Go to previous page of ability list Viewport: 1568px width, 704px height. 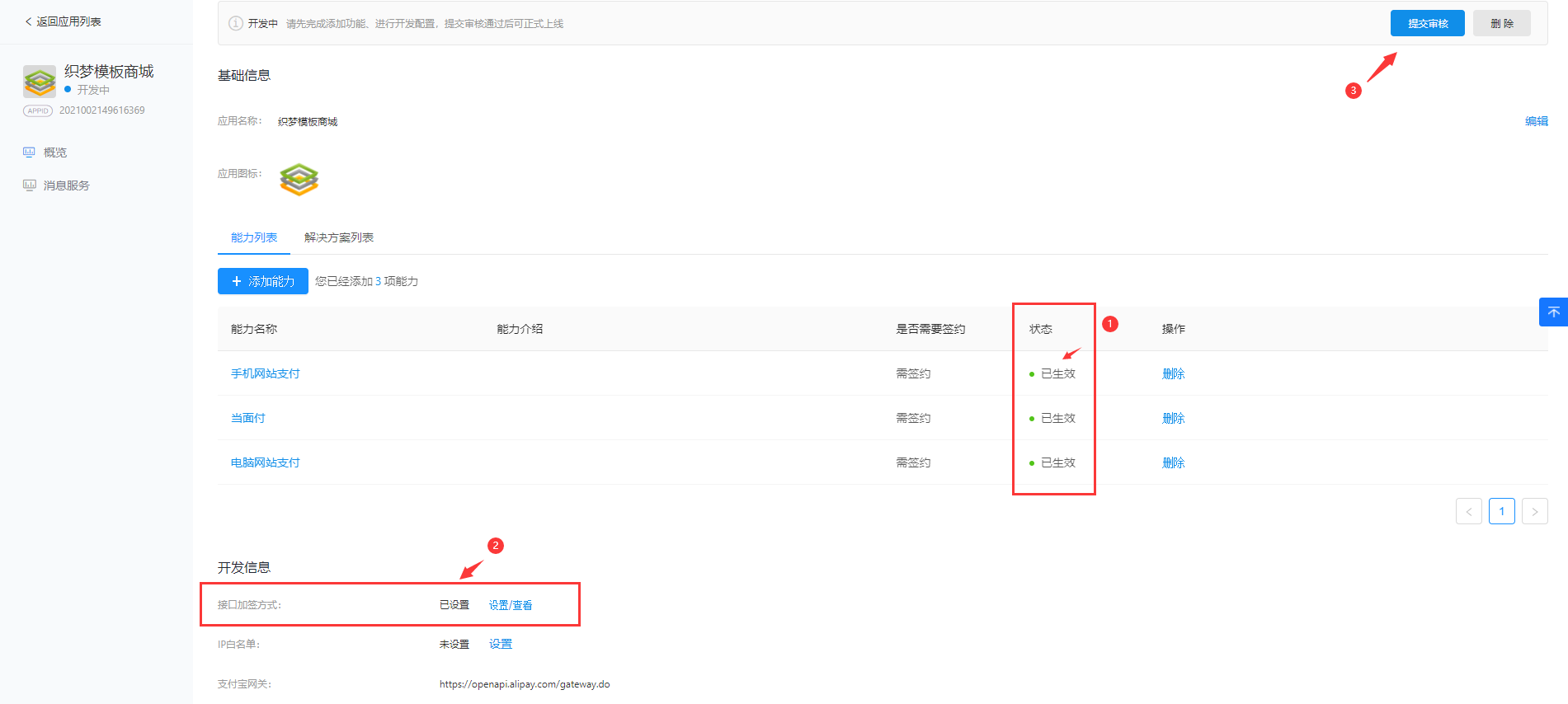pyautogui.click(x=1468, y=511)
